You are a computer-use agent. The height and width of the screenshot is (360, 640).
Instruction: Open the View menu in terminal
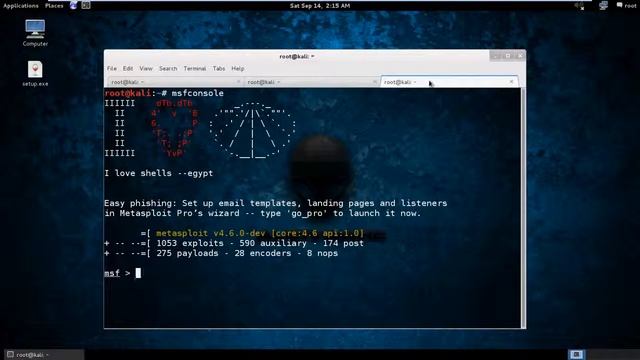point(146,69)
